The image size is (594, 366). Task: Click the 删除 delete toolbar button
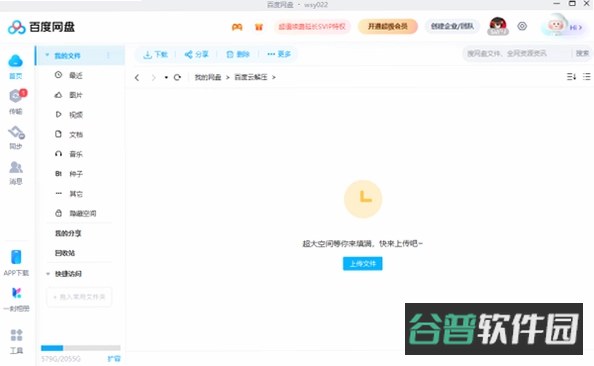coord(238,54)
